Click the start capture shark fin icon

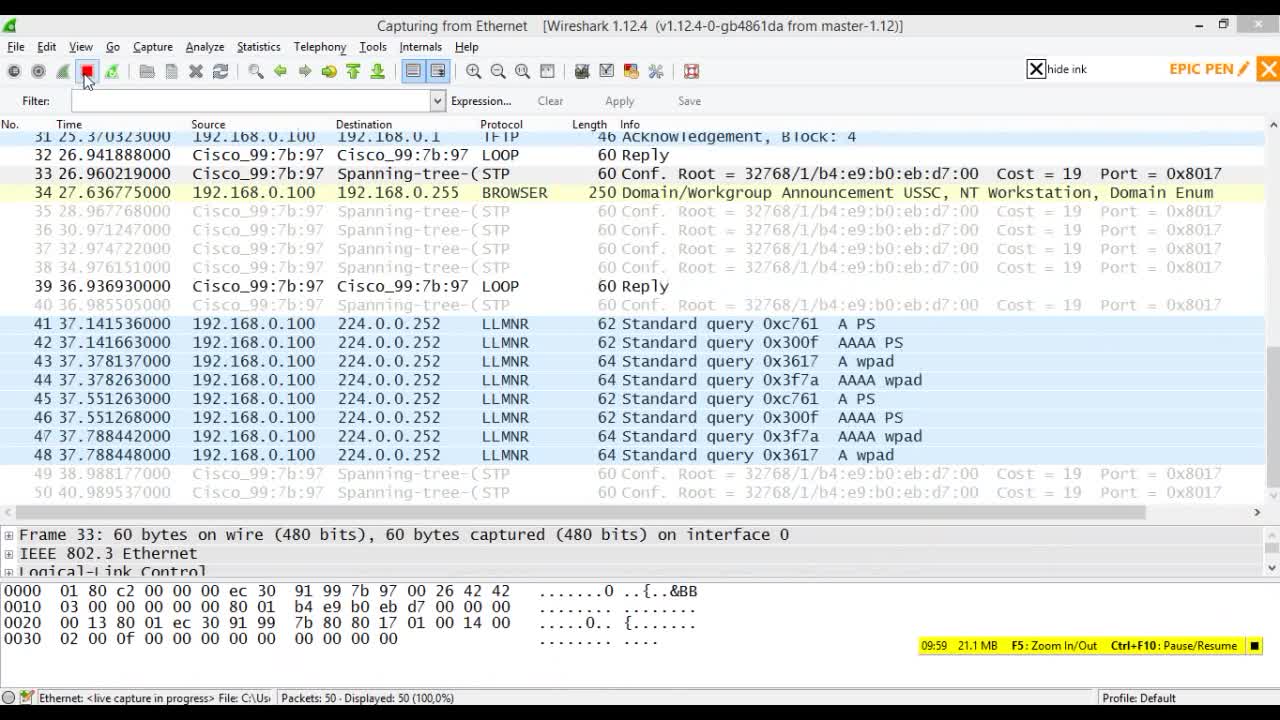click(63, 71)
